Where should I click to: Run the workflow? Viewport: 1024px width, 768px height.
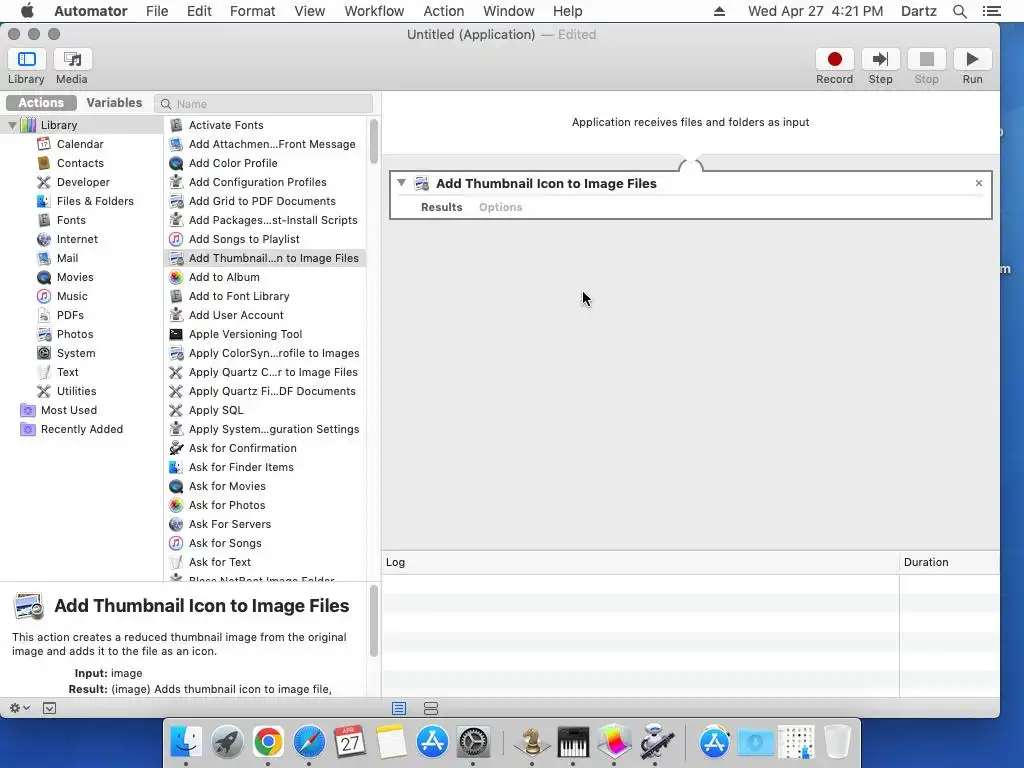[x=972, y=60]
